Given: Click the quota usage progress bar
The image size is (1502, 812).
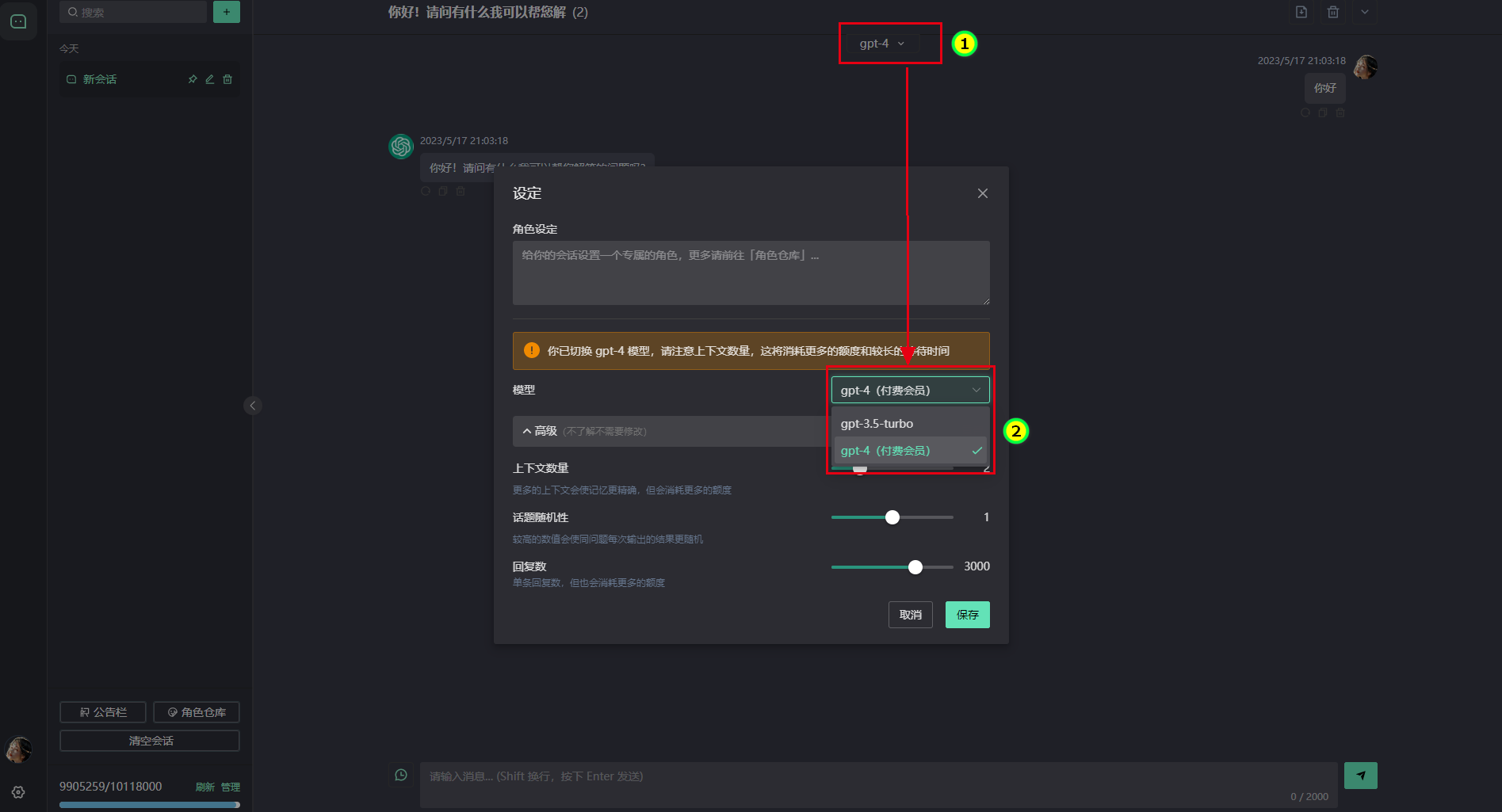Looking at the screenshot, I should coord(150,805).
